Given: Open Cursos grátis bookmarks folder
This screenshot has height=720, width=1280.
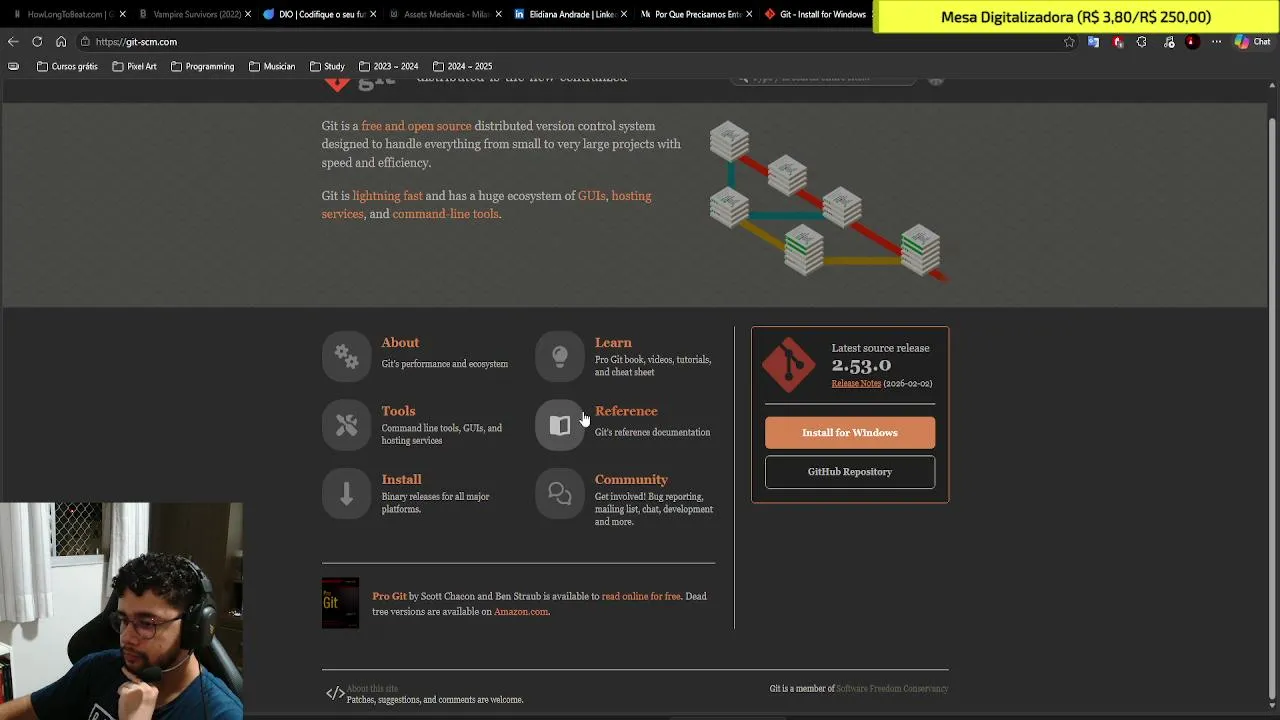Looking at the screenshot, I should [x=67, y=67].
